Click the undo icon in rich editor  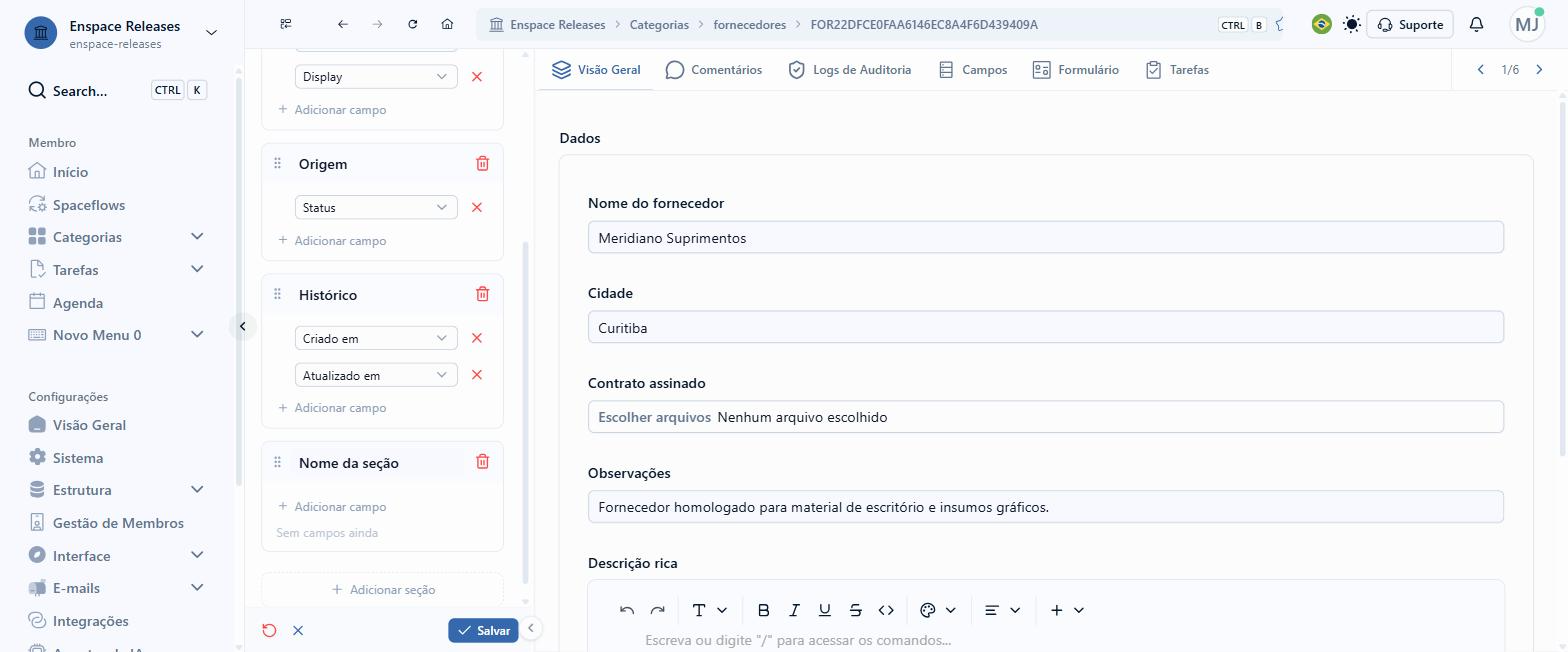coord(627,610)
